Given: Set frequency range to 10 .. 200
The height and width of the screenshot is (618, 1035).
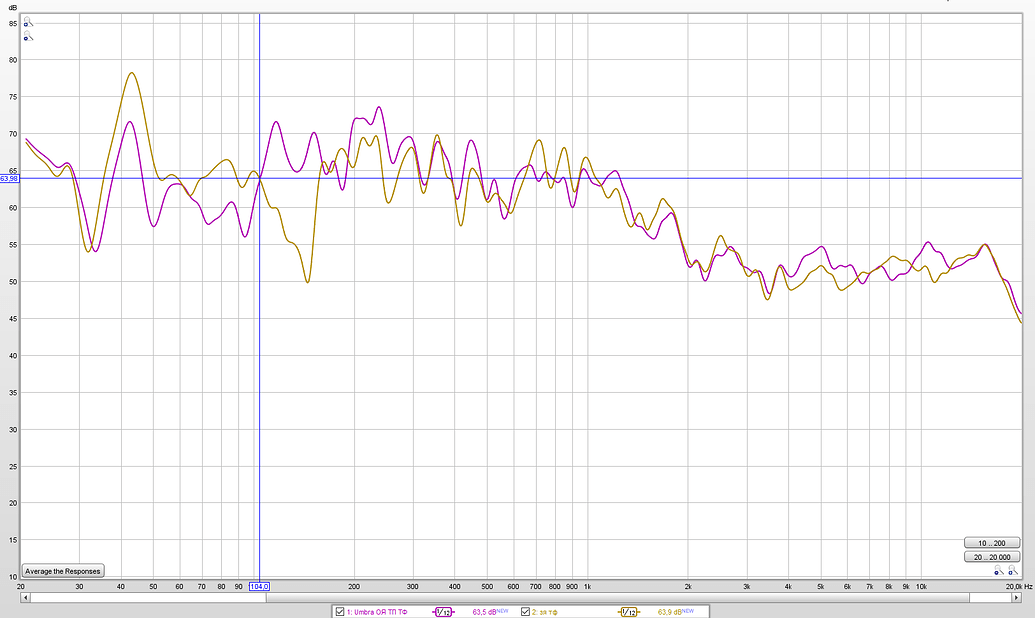Looking at the screenshot, I should click(992, 543).
